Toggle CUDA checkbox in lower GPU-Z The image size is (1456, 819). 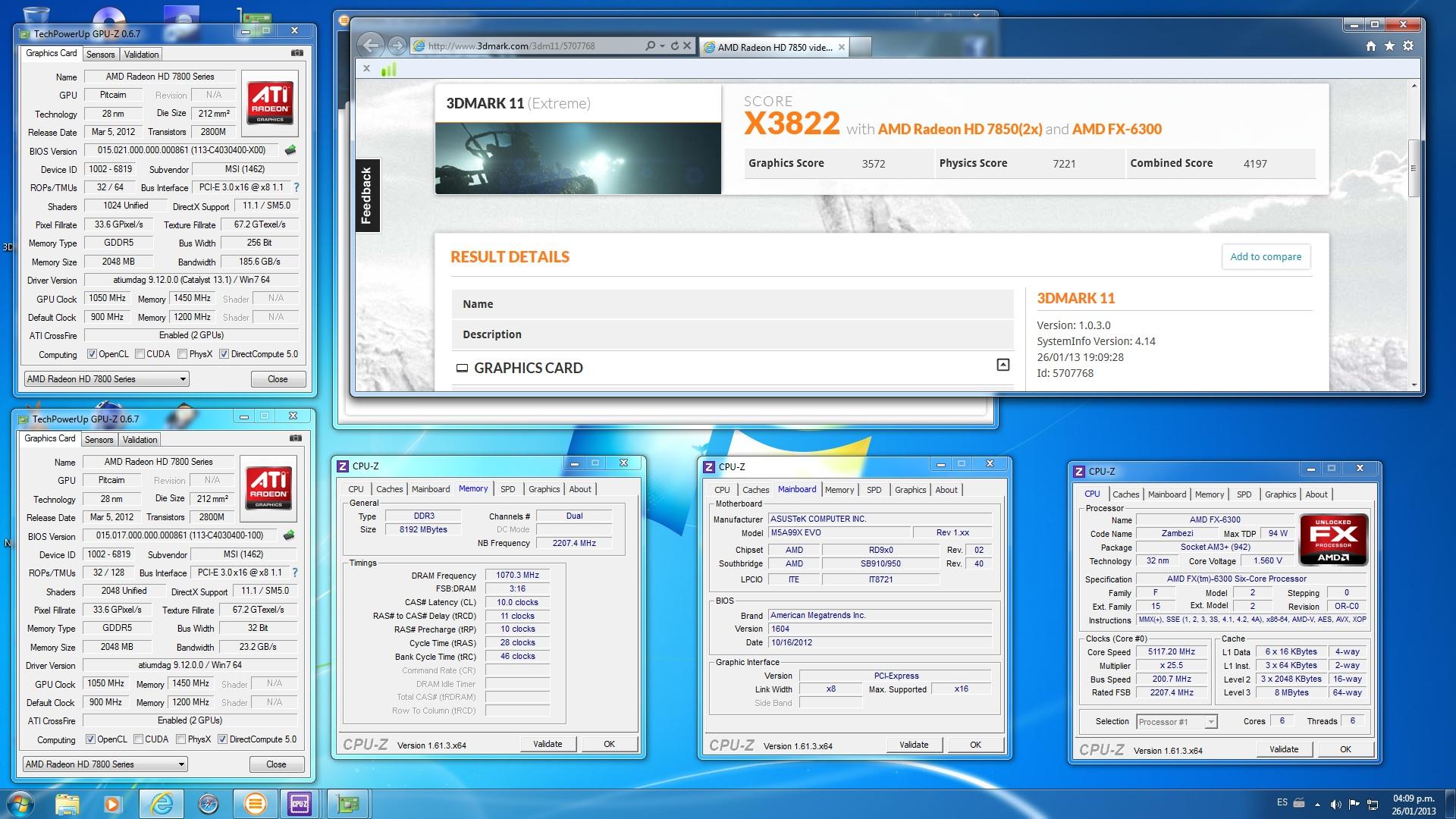[x=139, y=739]
